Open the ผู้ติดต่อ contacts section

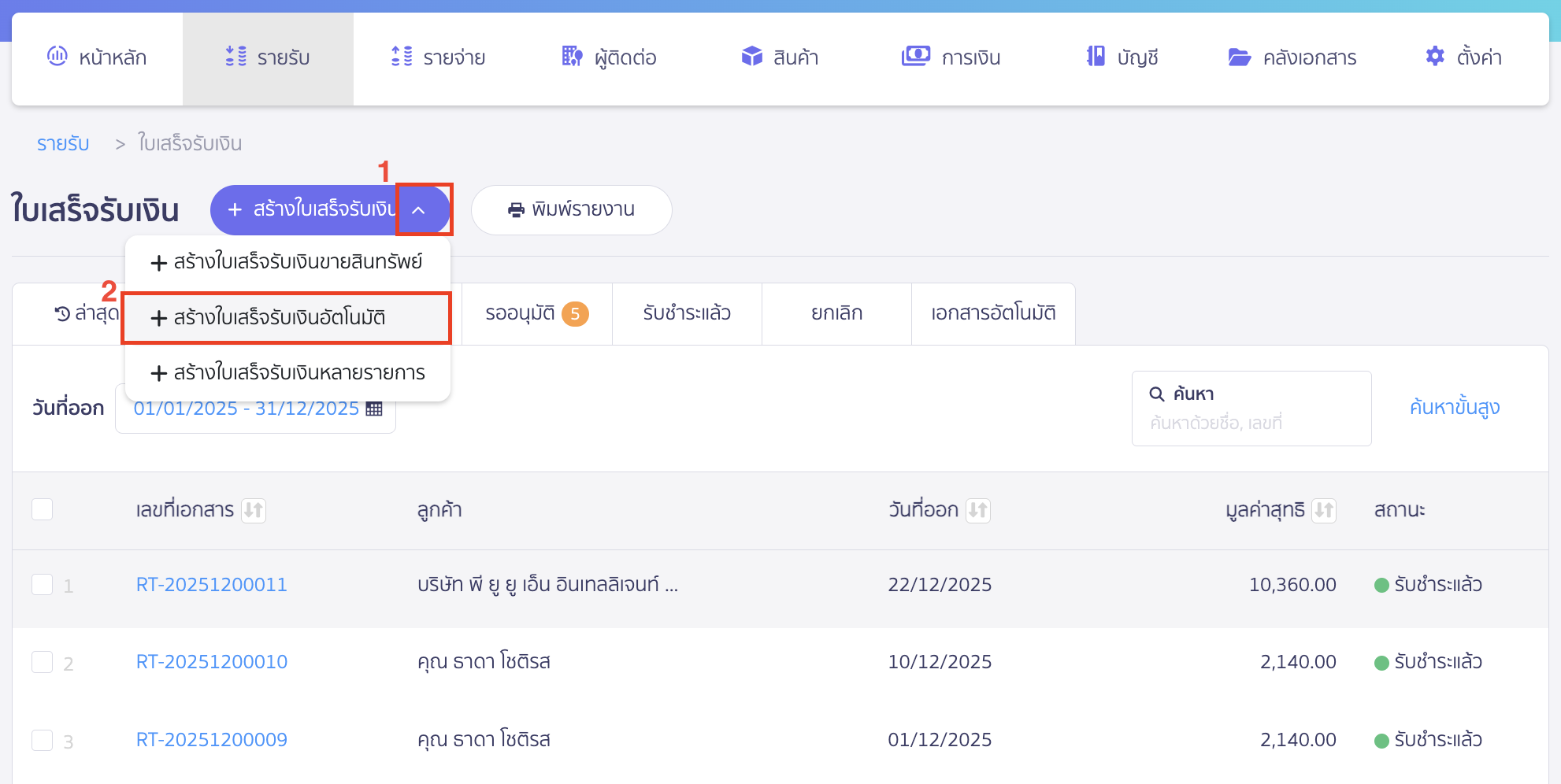[608, 57]
